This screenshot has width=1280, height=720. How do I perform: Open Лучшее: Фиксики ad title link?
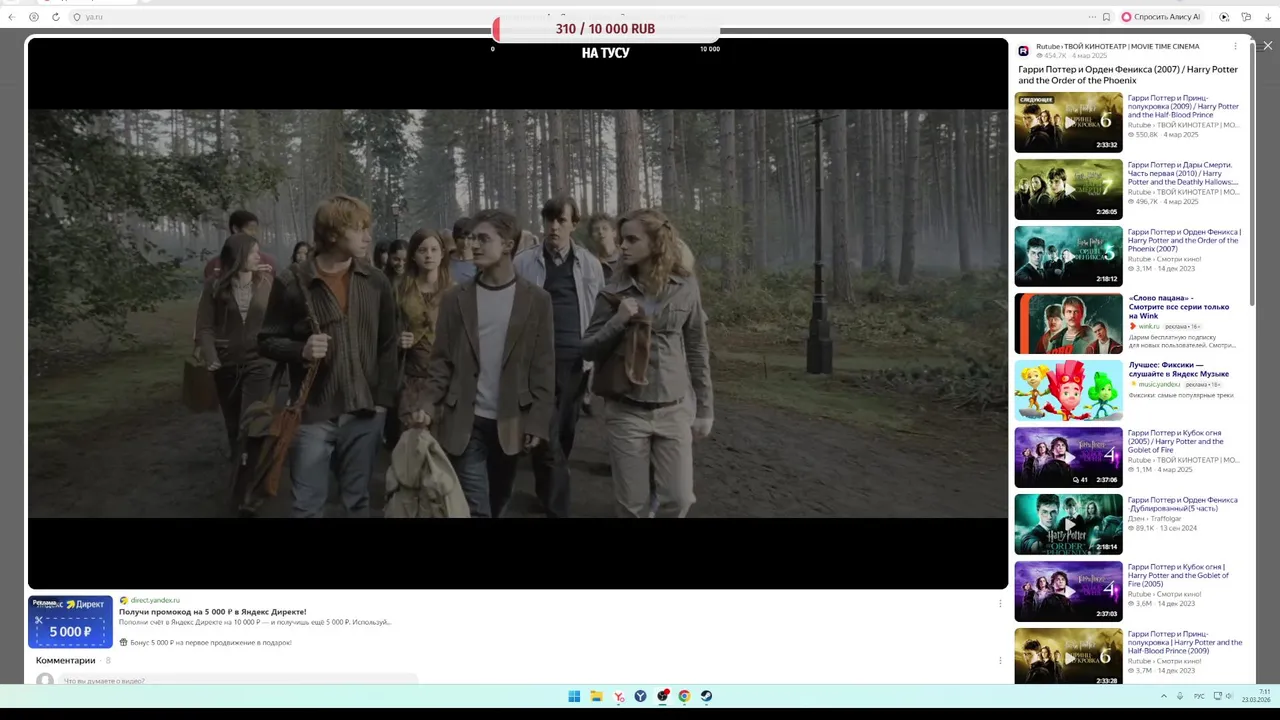pos(1179,369)
